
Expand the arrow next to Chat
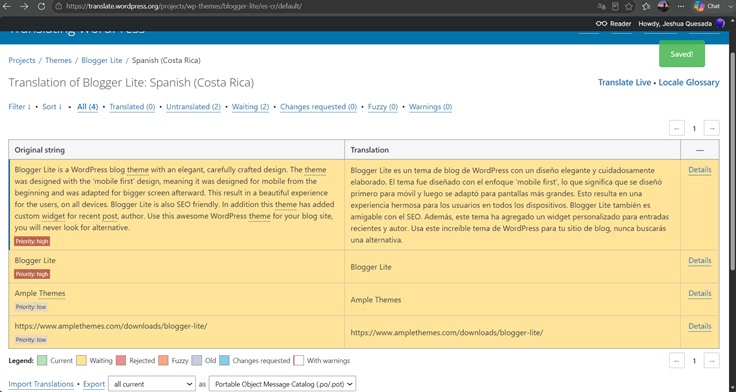(x=729, y=6)
